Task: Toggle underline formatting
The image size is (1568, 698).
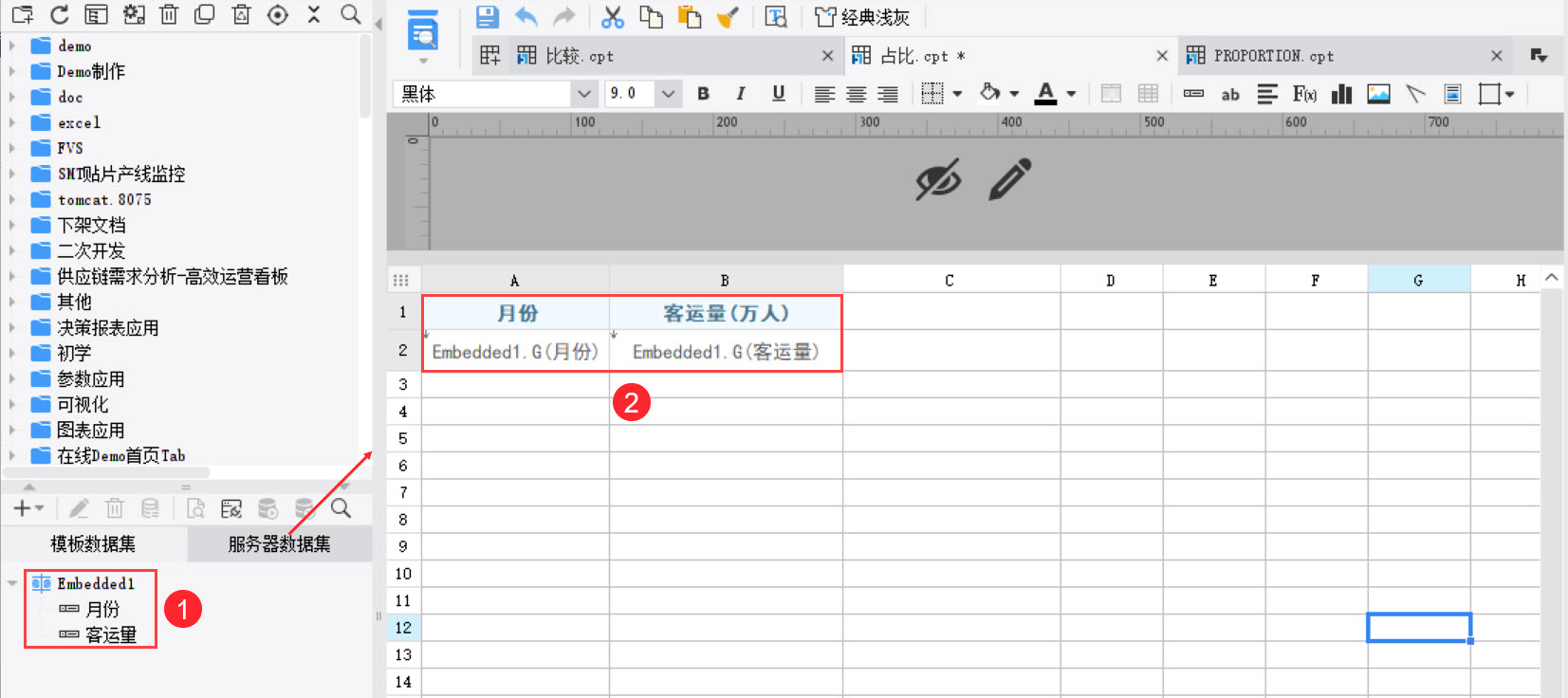Action: (779, 93)
